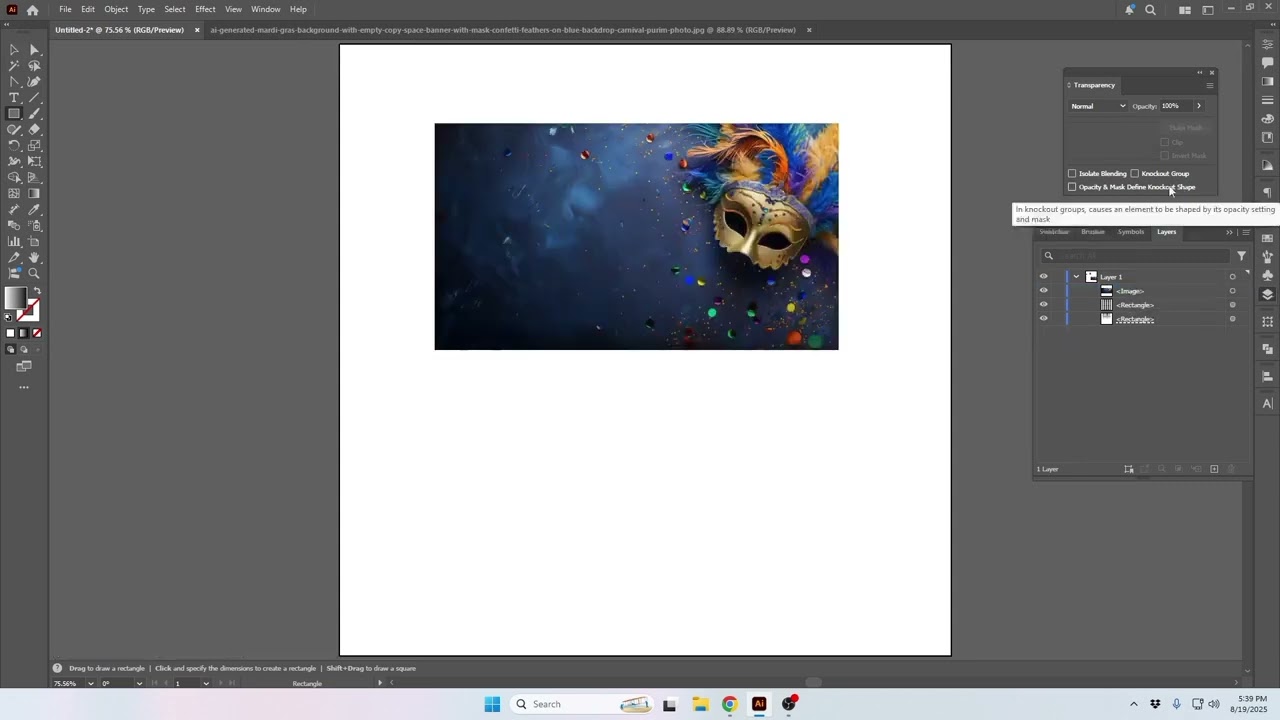Open the blending mode Normal dropdown
The height and width of the screenshot is (720, 1280).
click(x=1098, y=106)
